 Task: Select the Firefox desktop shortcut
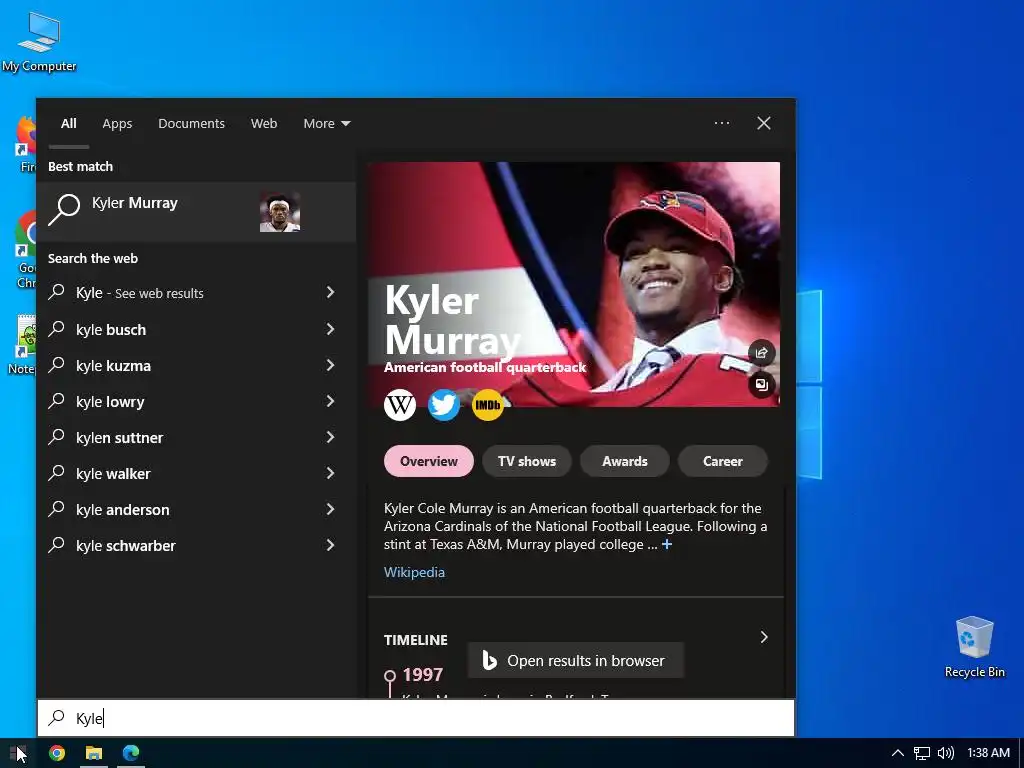click(26, 144)
